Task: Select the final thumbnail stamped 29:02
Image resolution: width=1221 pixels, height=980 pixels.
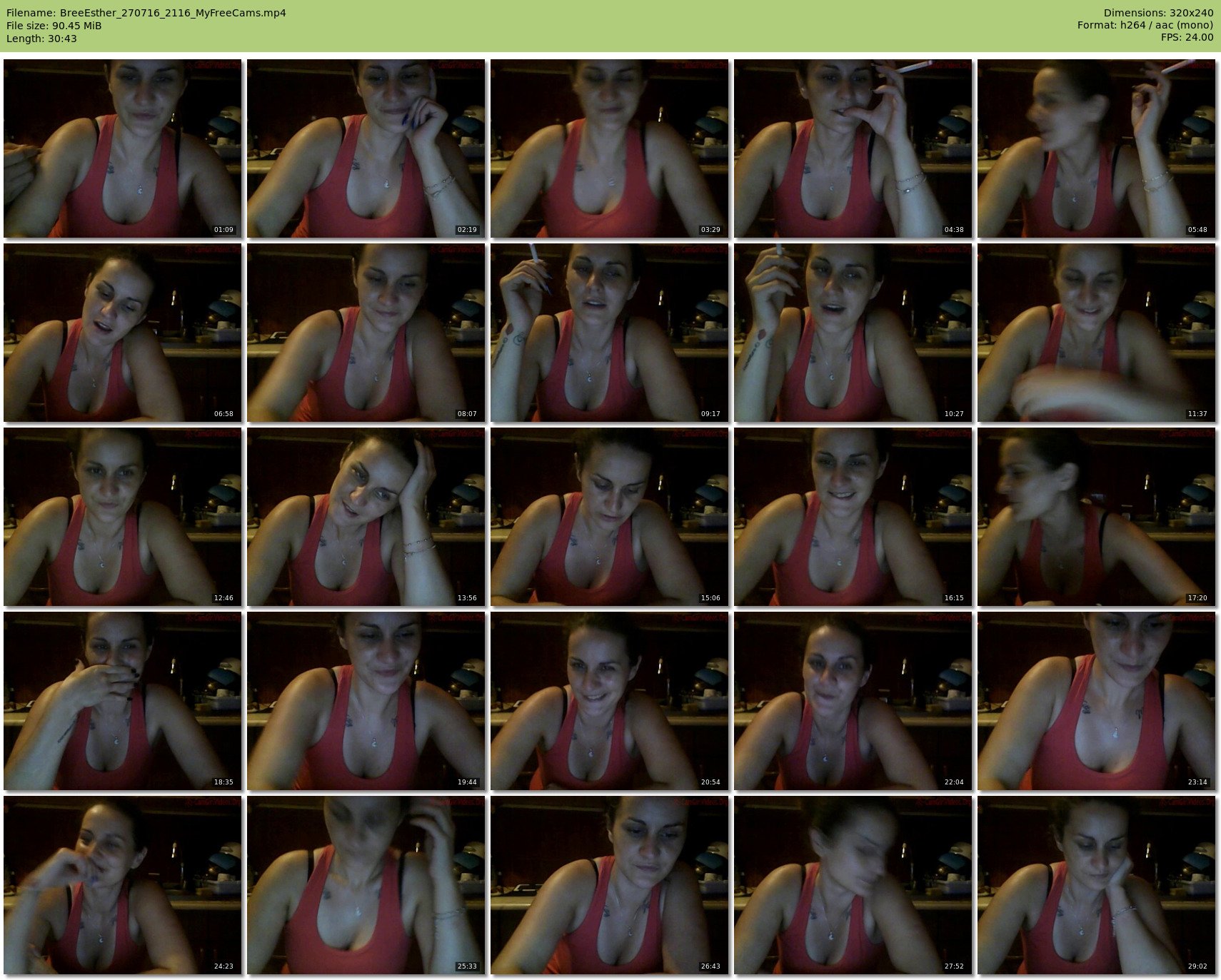Action: 1097,885
